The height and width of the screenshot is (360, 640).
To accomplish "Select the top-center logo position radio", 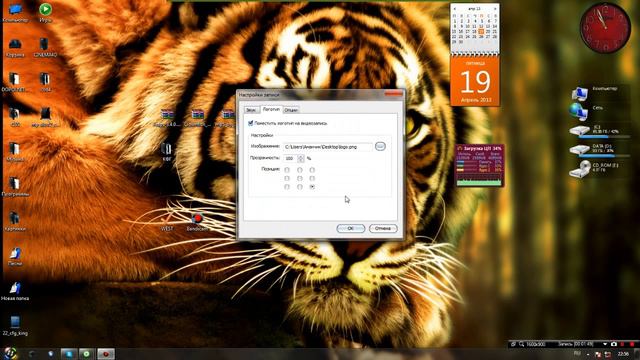I will tap(300, 170).
